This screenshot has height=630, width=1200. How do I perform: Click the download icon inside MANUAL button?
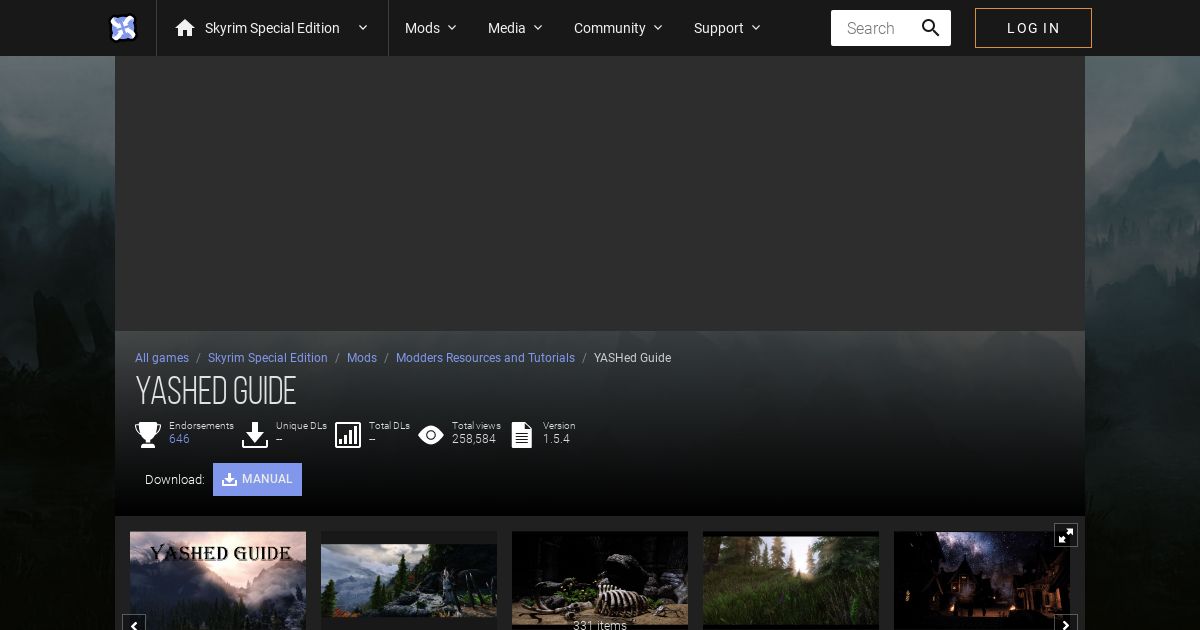pyautogui.click(x=229, y=479)
